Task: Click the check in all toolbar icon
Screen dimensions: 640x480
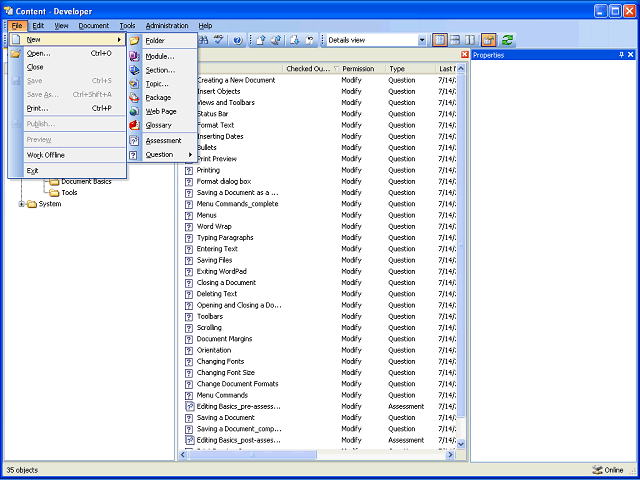Action: [x=276, y=40]
